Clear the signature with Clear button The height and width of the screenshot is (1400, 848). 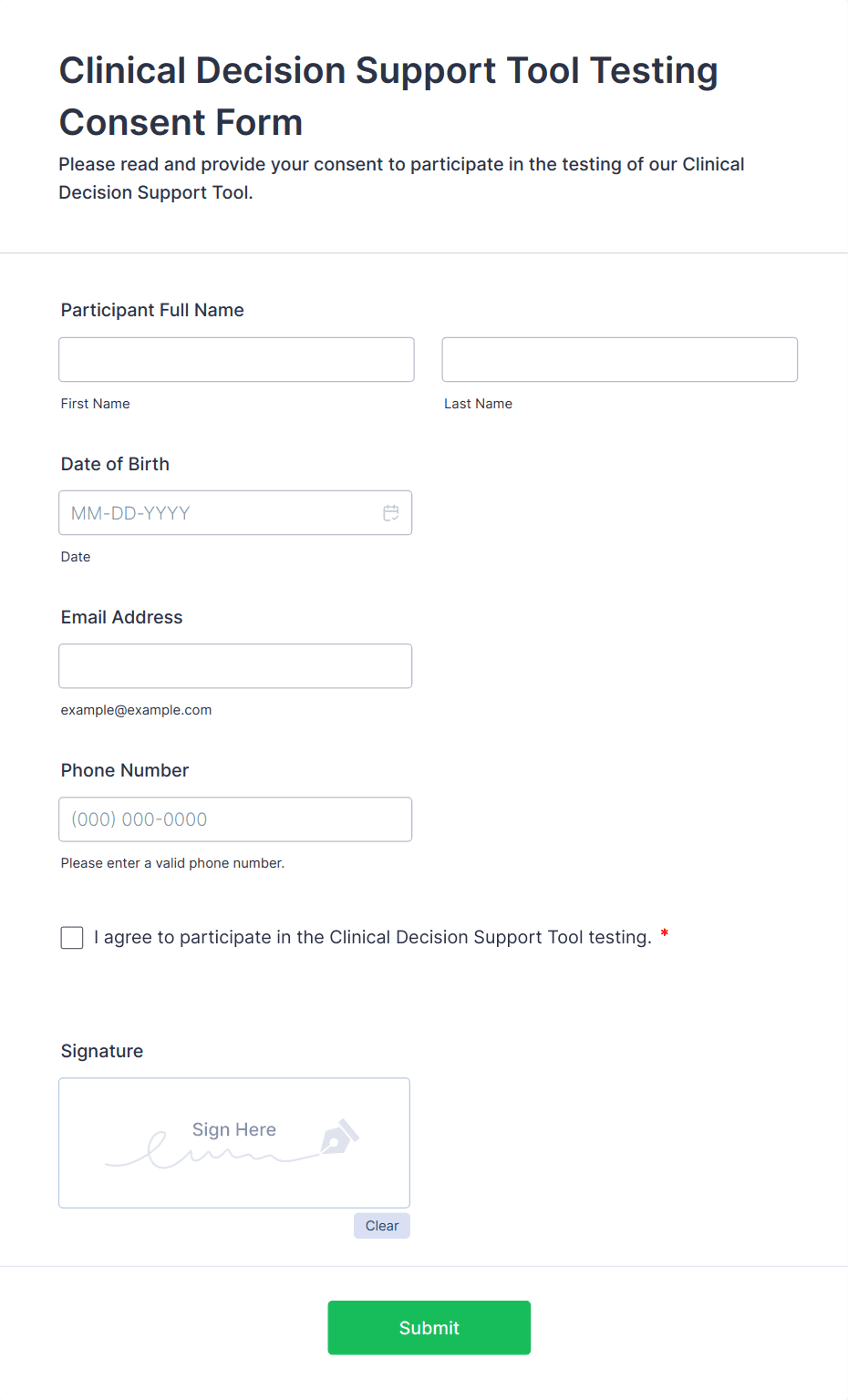click(382, 1226)
